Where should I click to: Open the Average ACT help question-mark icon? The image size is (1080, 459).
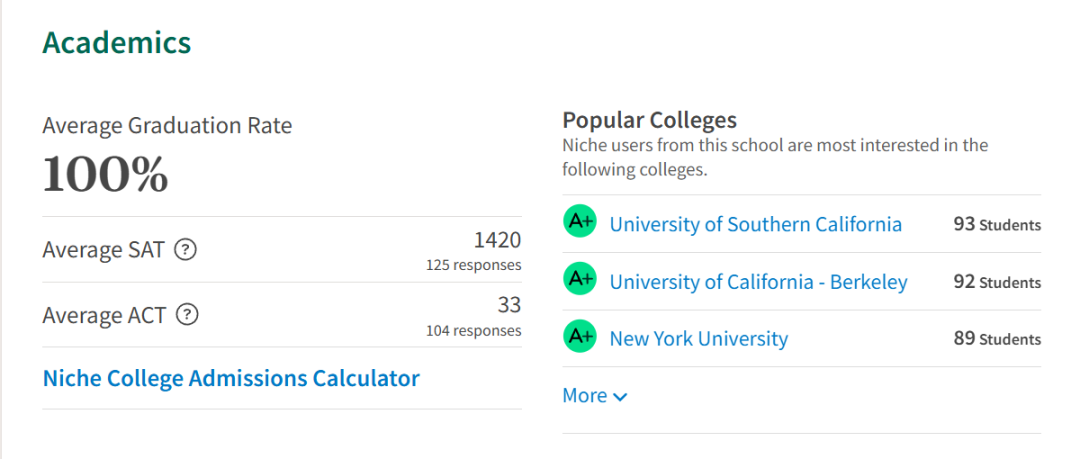(187, 315)
